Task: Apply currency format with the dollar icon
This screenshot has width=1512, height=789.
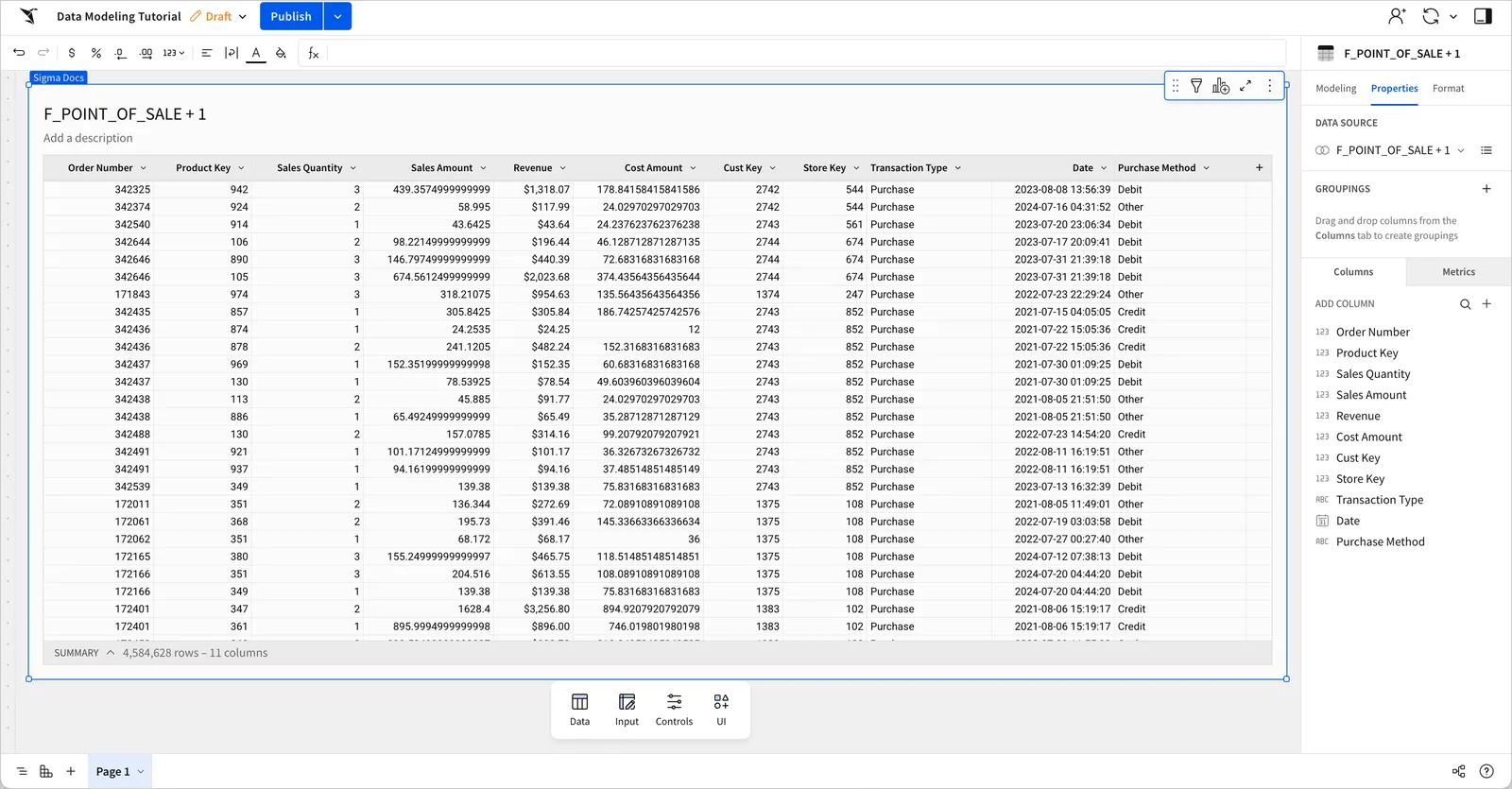Action: pyautogui.click(x=72, y=53)
